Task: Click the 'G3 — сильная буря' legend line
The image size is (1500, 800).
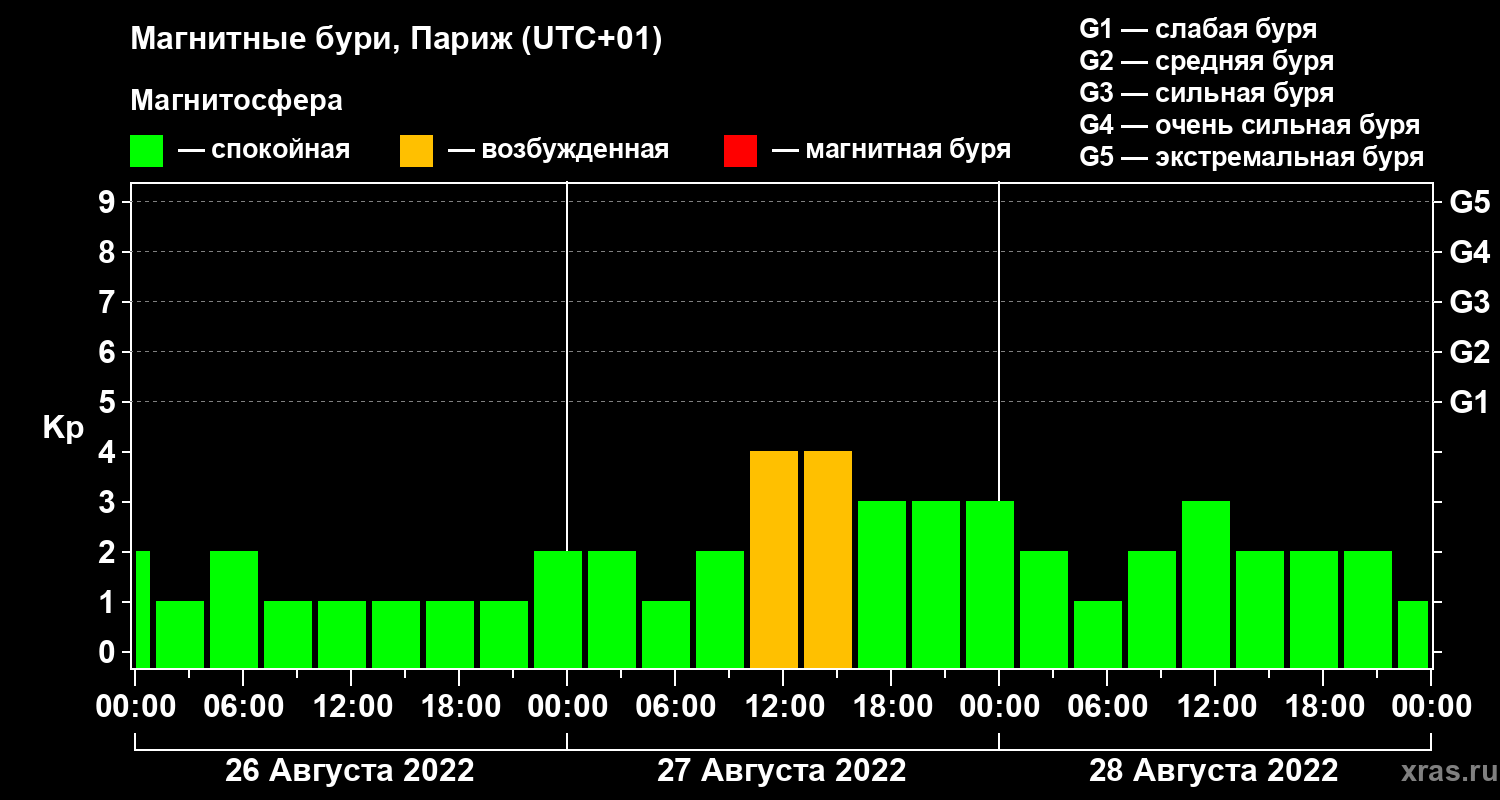Action: (x=1206, y=93)
